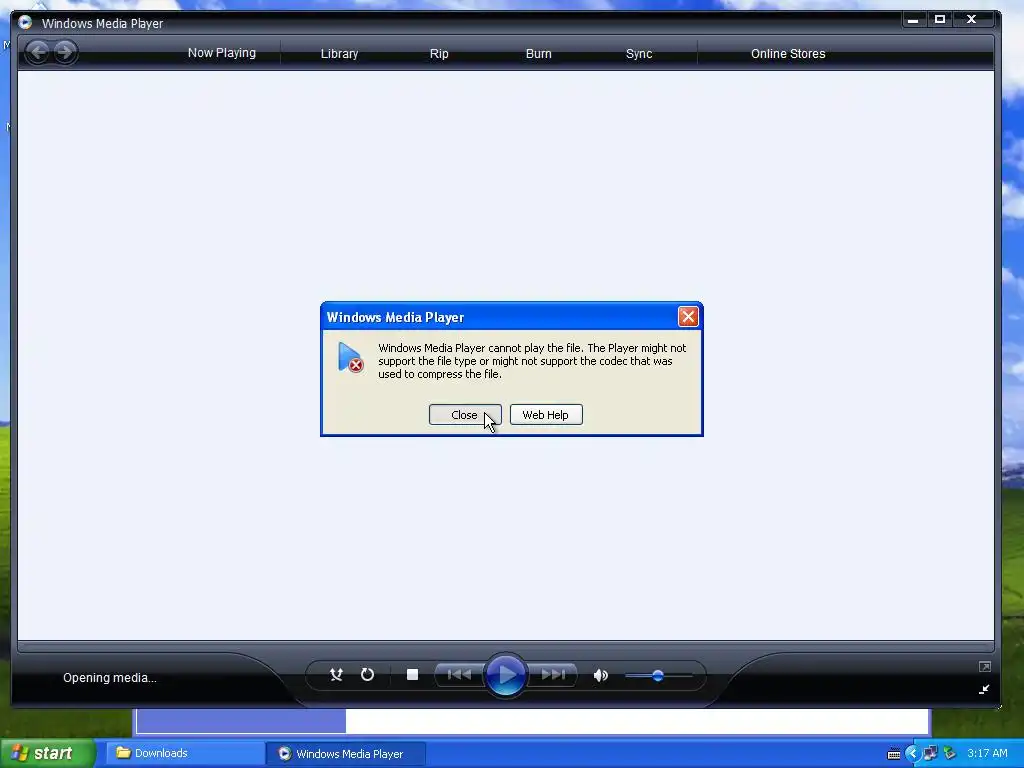The image size is (1024, 768).
Task: Toggle repeat mode
Action: [x=368, y=675]
